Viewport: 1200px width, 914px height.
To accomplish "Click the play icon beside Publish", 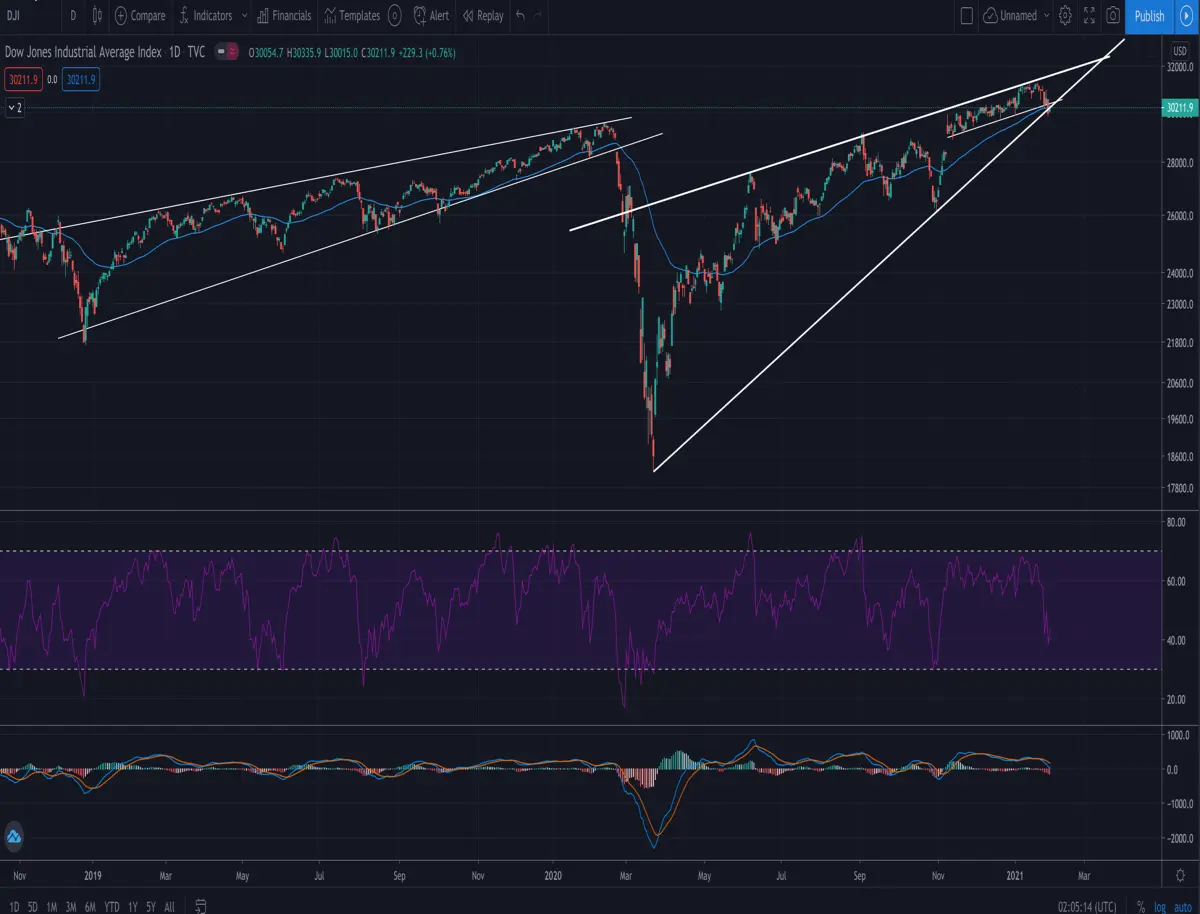I will tap(1186, 16).
